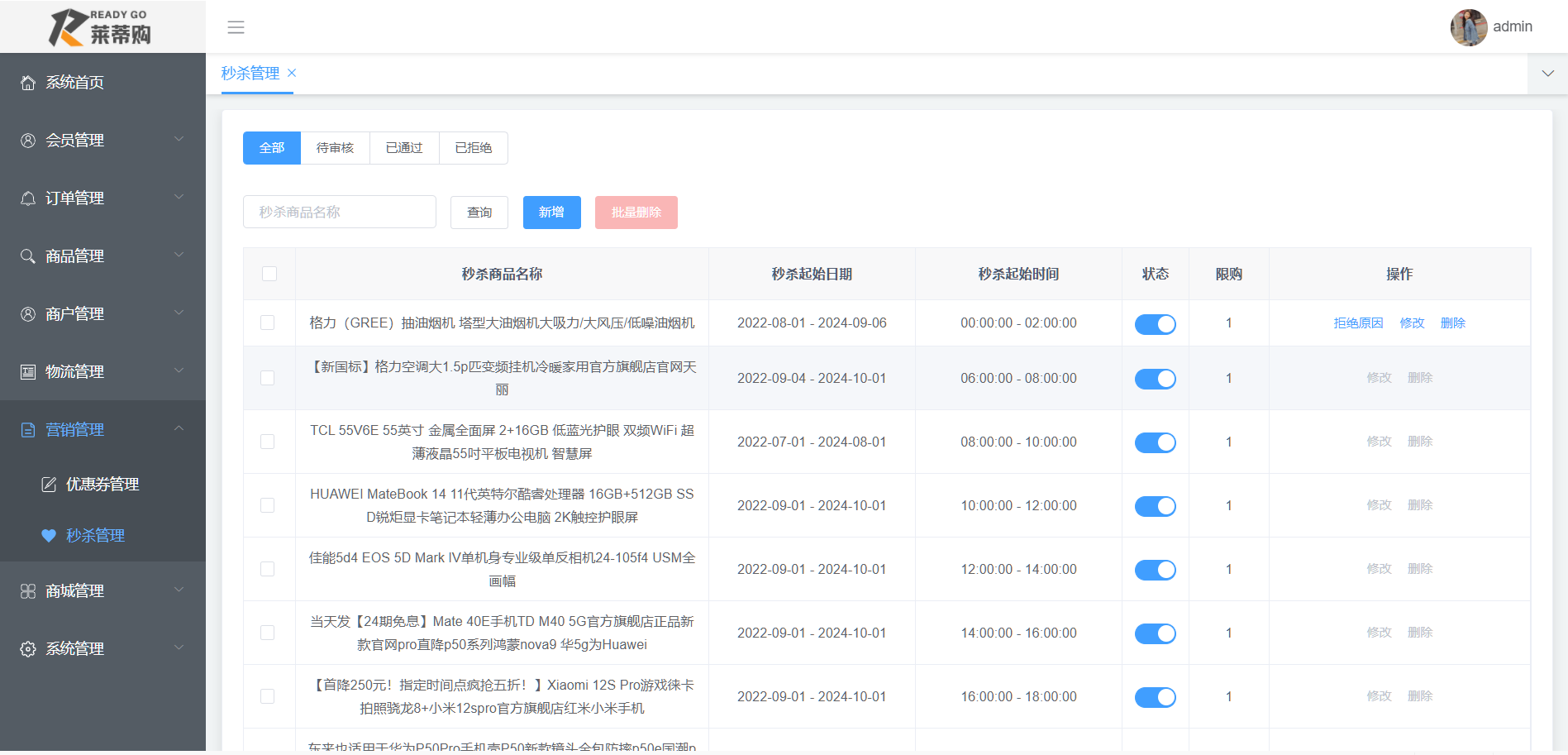1568x755 pixels.
Task: Toggle status switch for 佳能5d4 row
Action: pos(1155,570)
